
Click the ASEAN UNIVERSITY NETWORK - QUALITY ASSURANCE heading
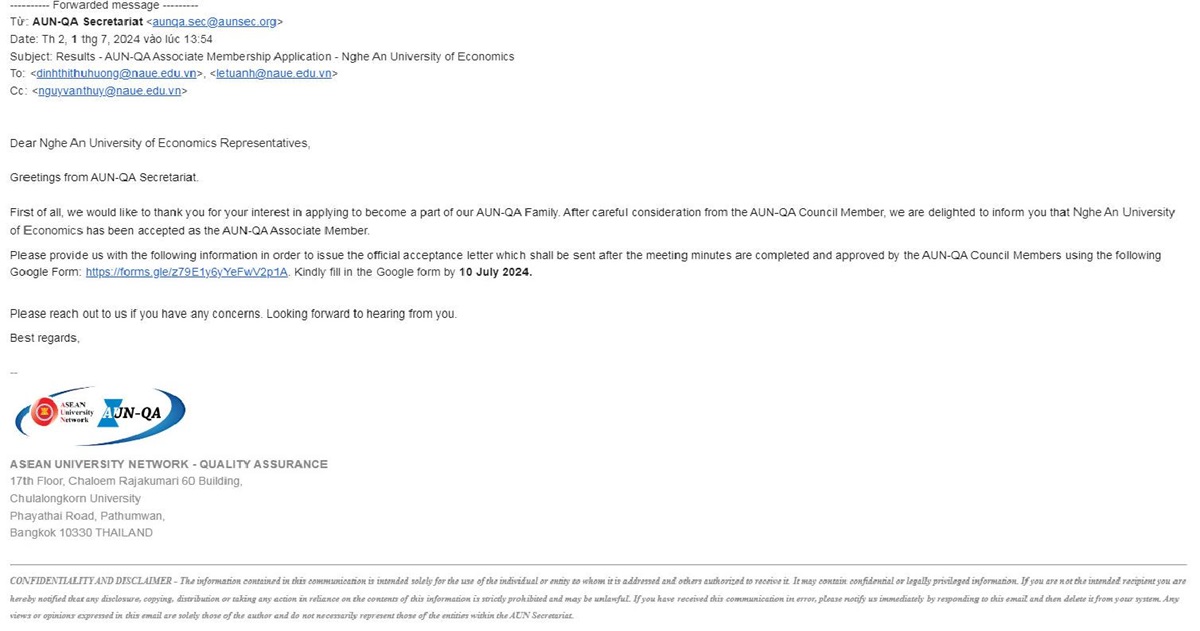click(x=168, y=464)
